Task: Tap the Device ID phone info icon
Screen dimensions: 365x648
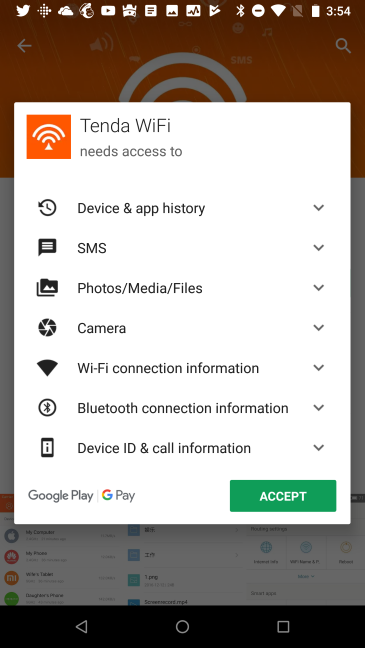Action: click(x=47, y=448)
